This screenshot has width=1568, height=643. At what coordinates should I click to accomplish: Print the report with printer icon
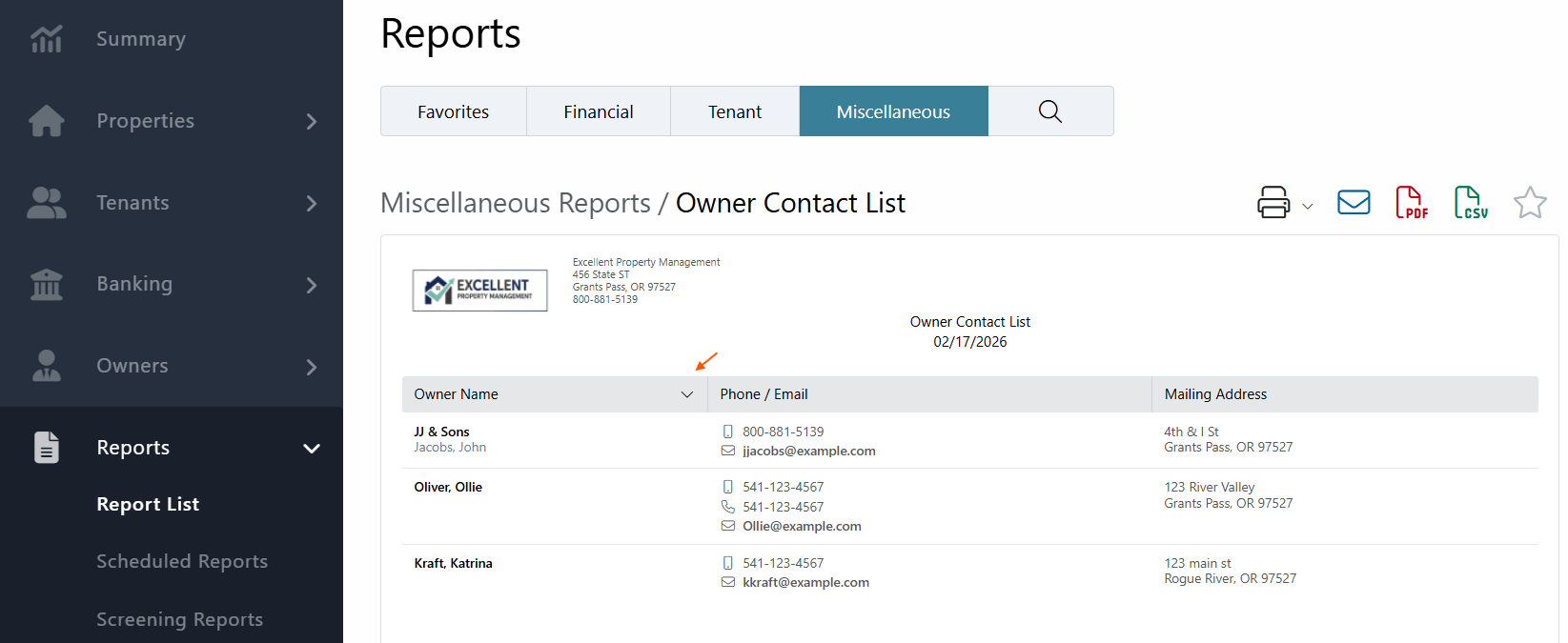tap(1273, 202)
